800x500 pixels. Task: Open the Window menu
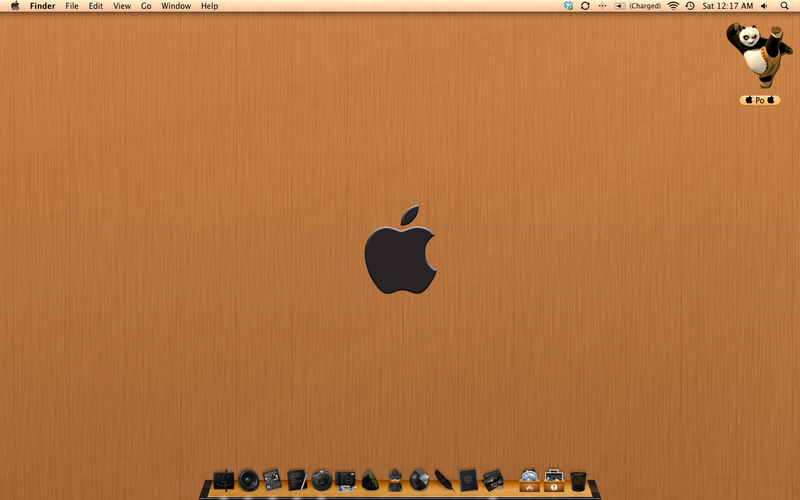pyautogui.click(x=176, y=6)
